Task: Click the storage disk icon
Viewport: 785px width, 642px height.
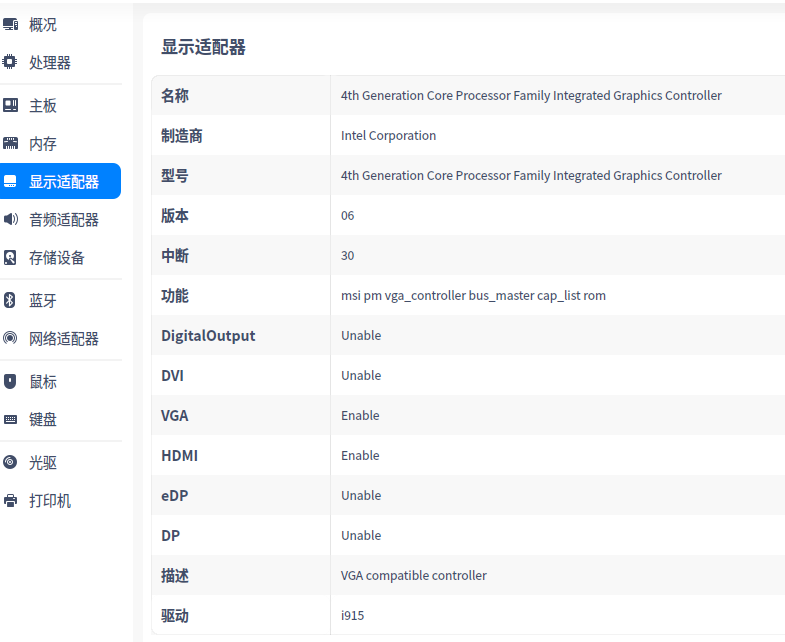Action: 10,257
